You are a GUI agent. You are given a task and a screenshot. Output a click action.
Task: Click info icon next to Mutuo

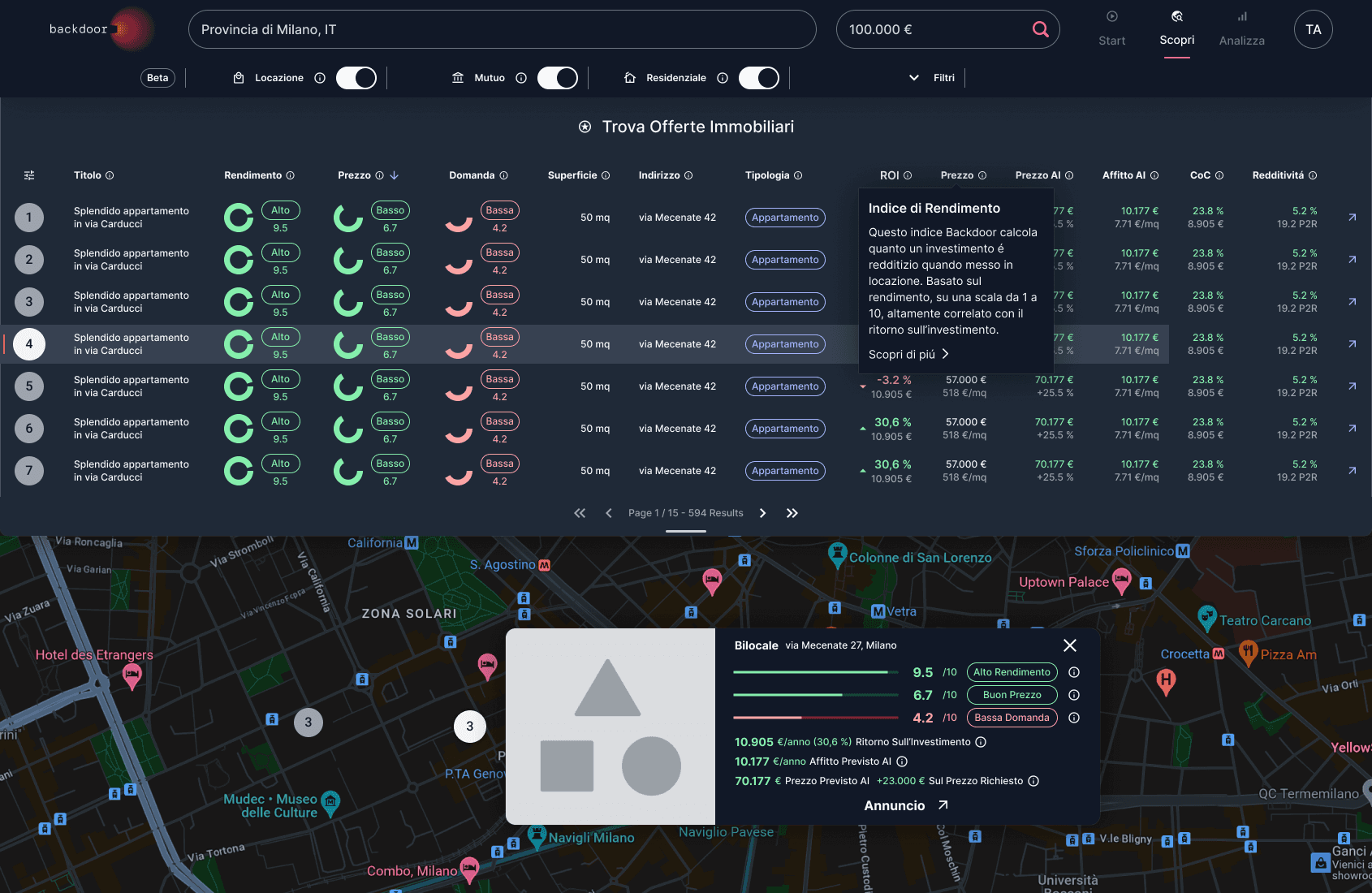pyautogui.click(x=521, y=78)
